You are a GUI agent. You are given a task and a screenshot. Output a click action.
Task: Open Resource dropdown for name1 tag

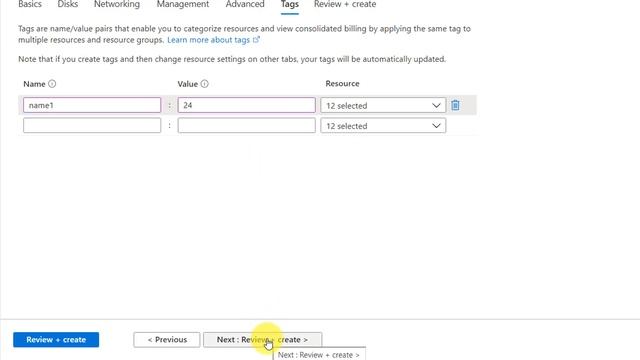pos(383,105)
